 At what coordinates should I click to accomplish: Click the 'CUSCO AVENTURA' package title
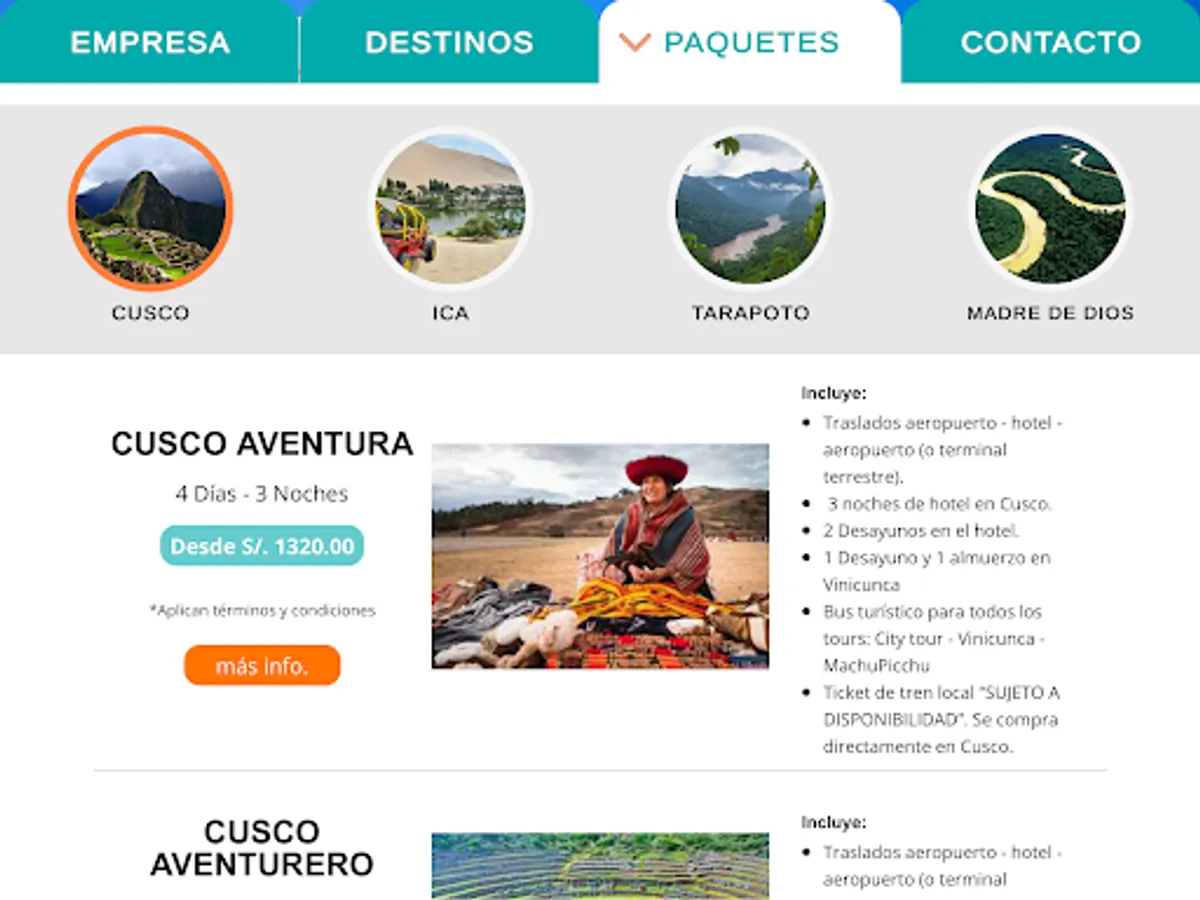[262, 444]
